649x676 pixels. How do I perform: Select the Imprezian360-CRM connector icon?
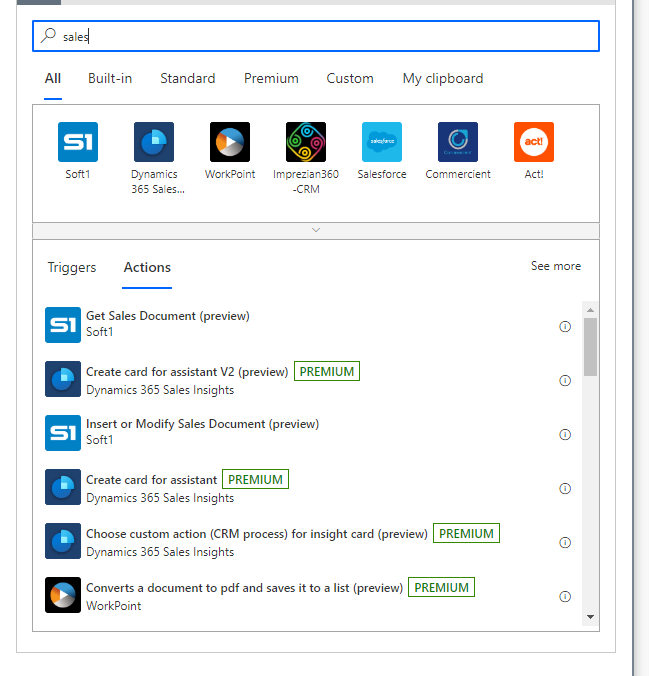(x=306, y=142)
